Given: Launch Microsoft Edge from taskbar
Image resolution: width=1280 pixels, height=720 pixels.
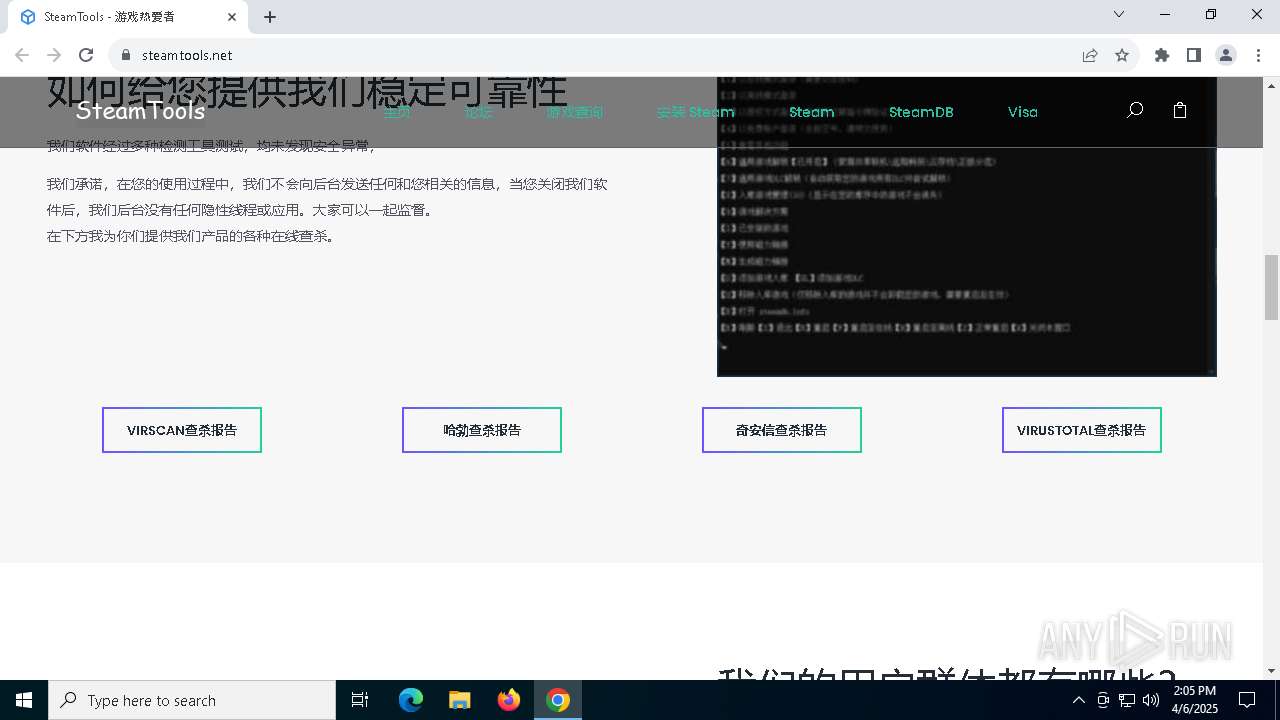Looking at the screenshot, I should point(411,700).
